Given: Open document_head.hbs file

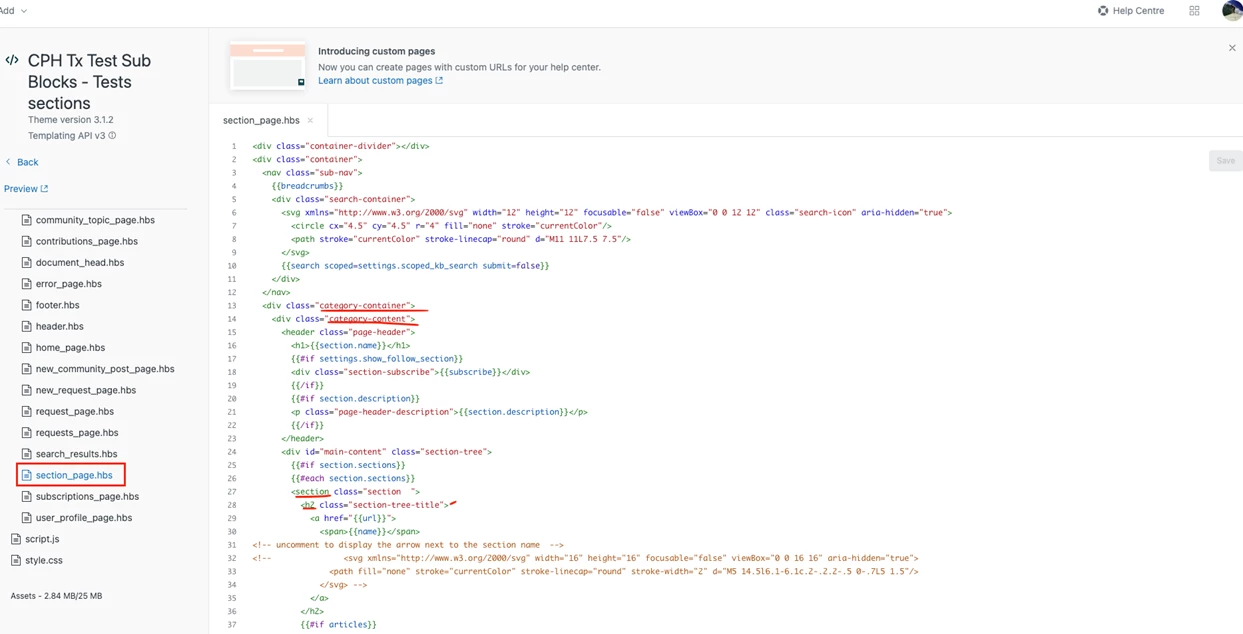Looking at the screenshot, I should click(x=80, y=263).
